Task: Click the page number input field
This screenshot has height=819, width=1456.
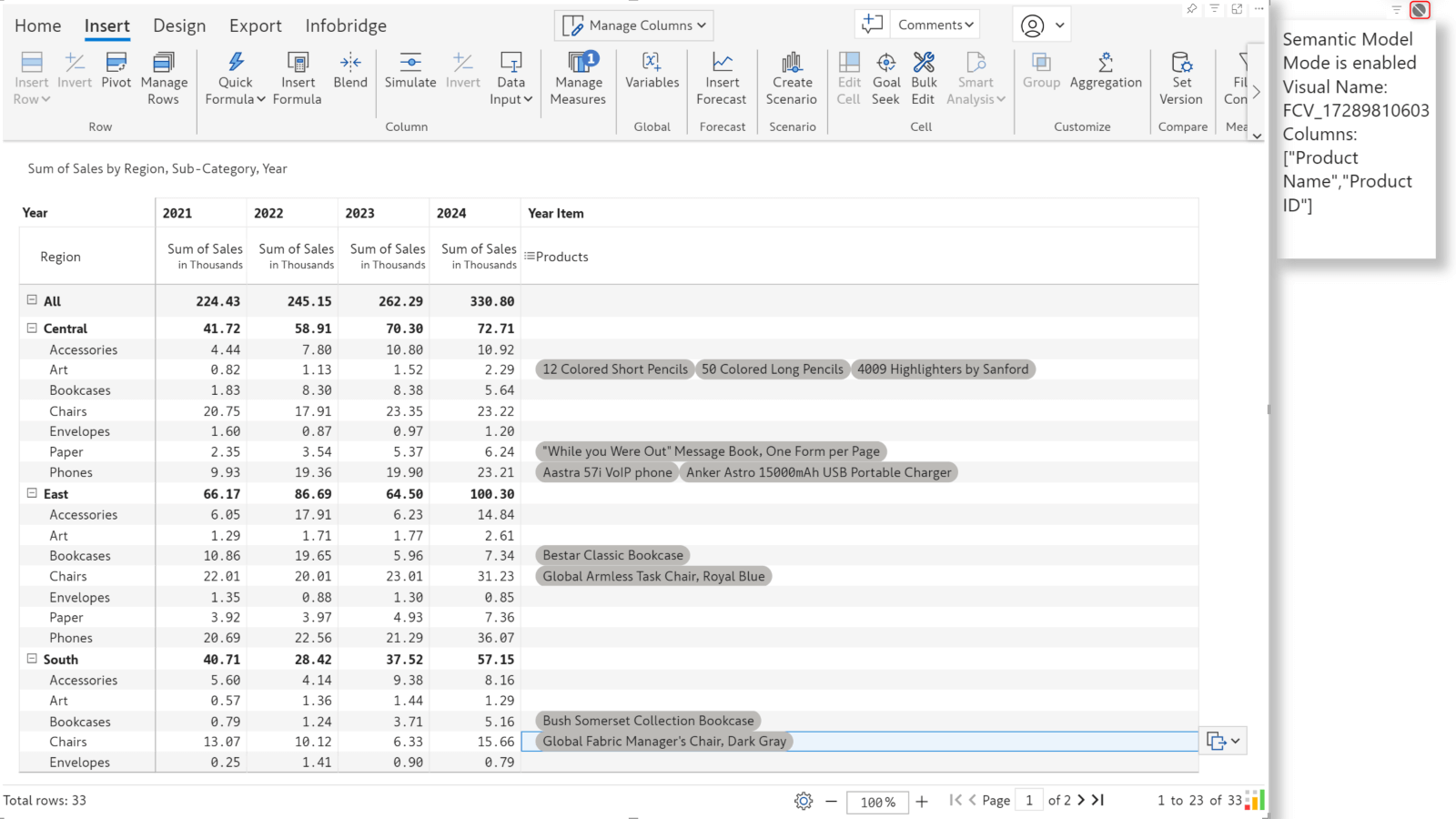Action: click(x=1028, y=800)
